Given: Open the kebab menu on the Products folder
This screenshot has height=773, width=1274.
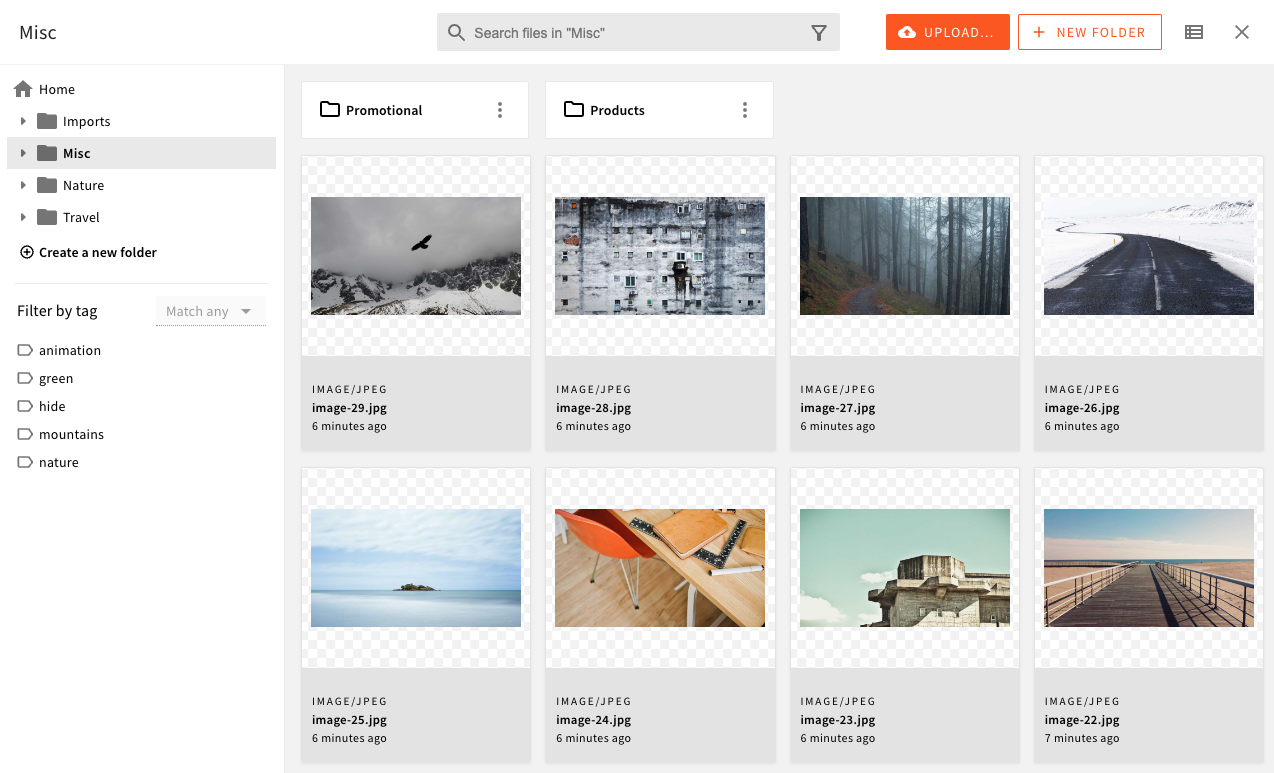Looking at the screenshot, I should 744,109.
